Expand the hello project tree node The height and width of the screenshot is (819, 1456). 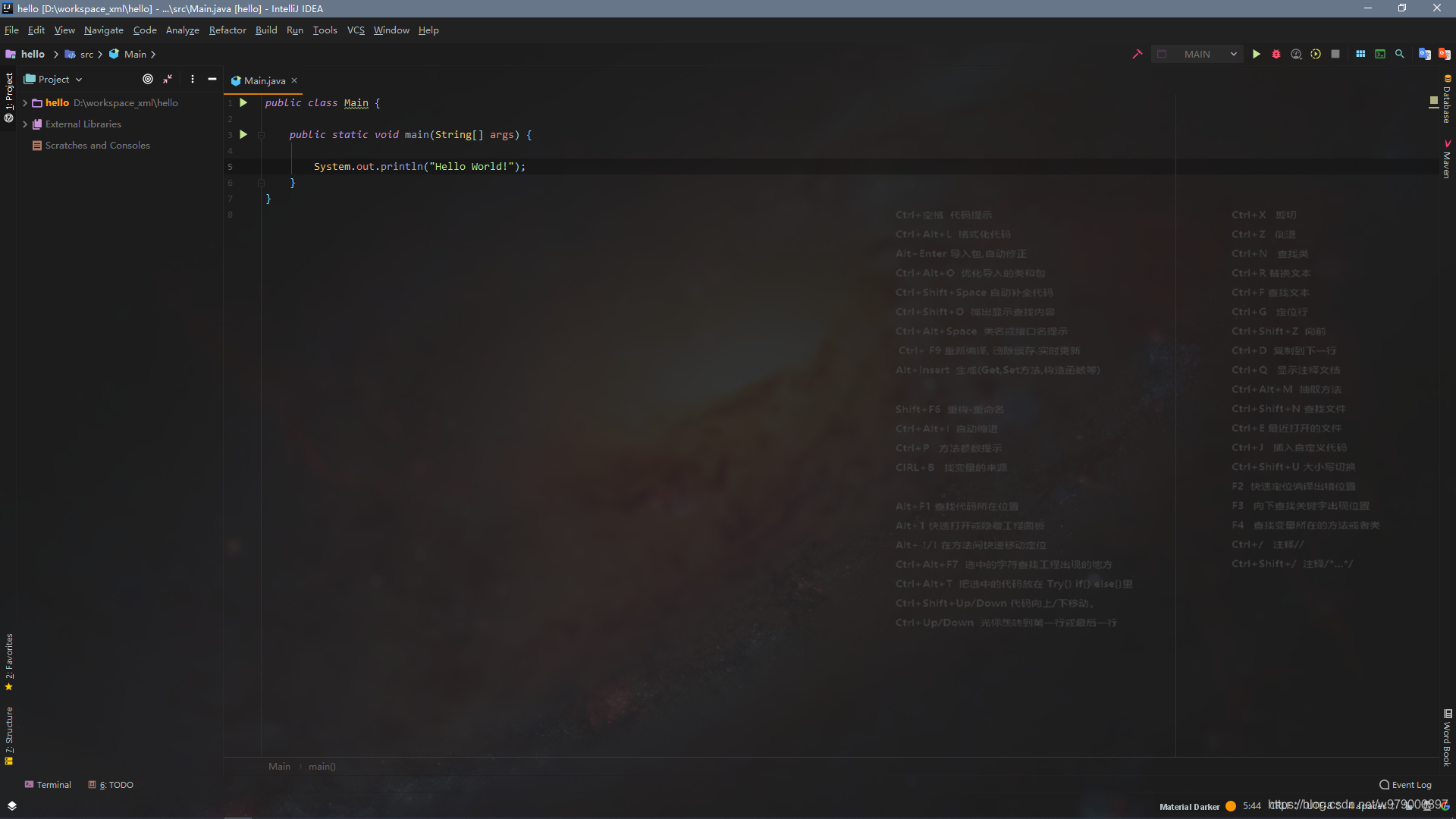25,102
